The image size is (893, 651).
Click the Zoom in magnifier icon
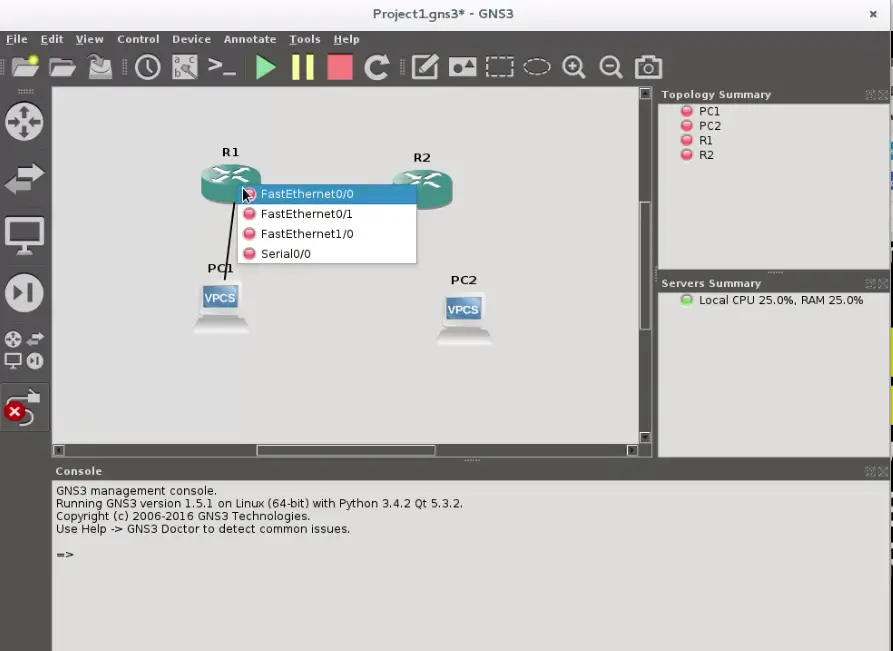tap(574, 67)
